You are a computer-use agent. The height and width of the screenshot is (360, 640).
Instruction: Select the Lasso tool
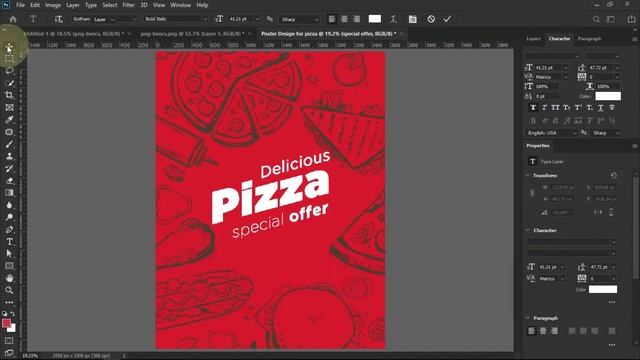pos(9,71)
